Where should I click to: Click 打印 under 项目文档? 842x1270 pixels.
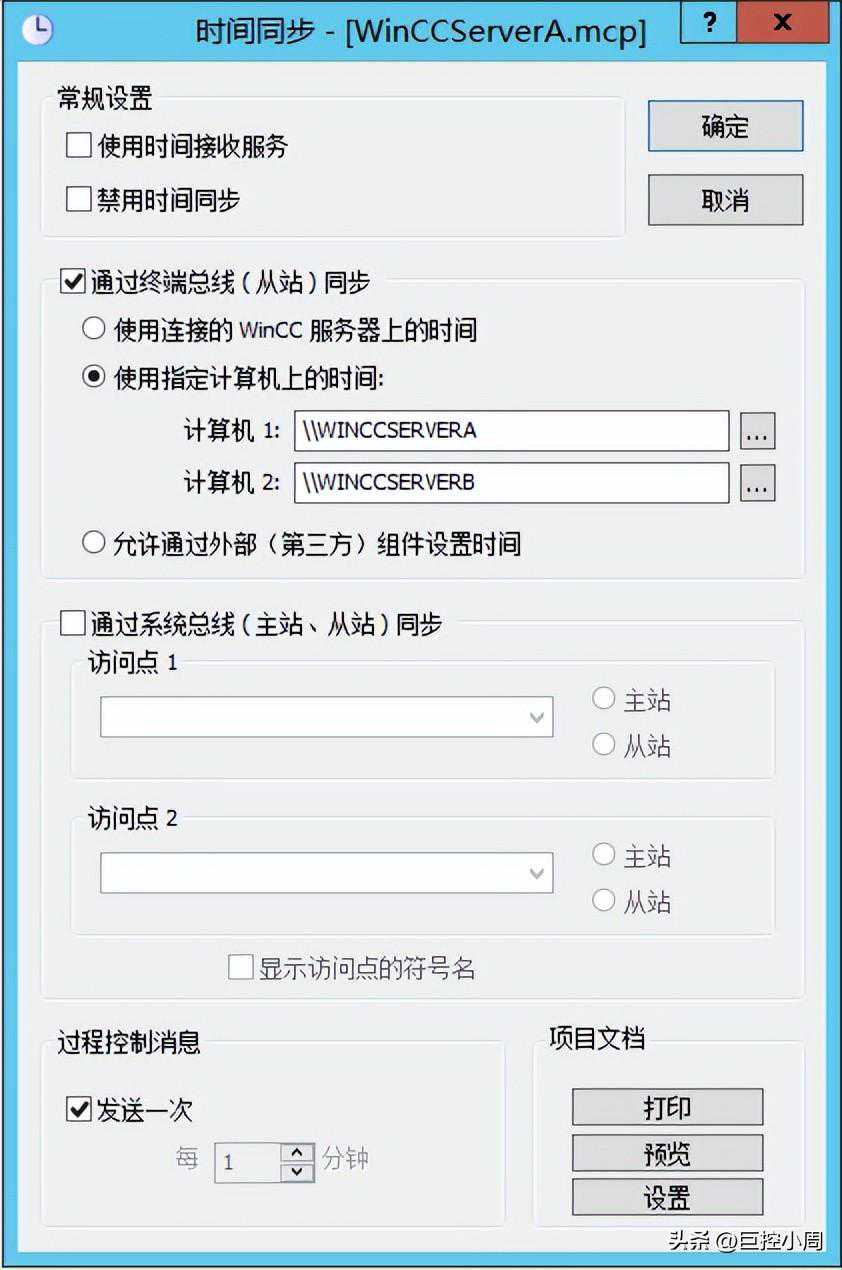click(x=667, y=1108)
